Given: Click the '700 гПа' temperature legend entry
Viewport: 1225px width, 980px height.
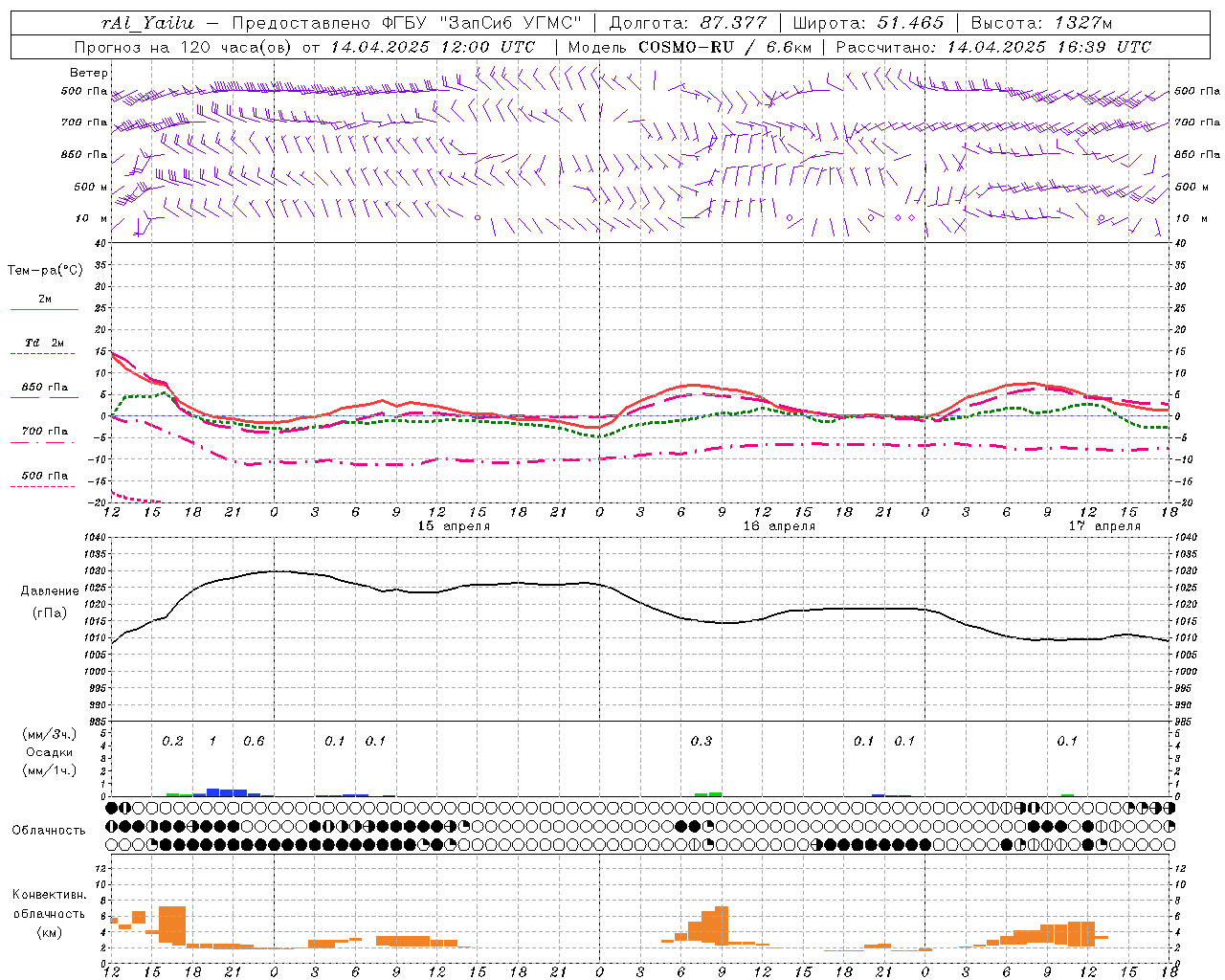Looking at the screenshot, I should [44, 432].
